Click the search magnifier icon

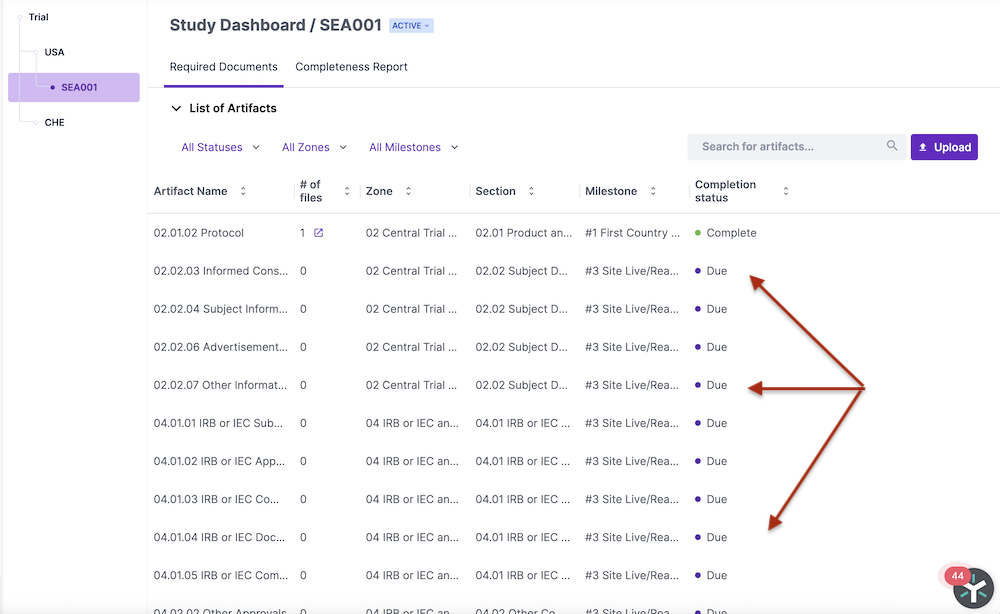pos(892,146)
